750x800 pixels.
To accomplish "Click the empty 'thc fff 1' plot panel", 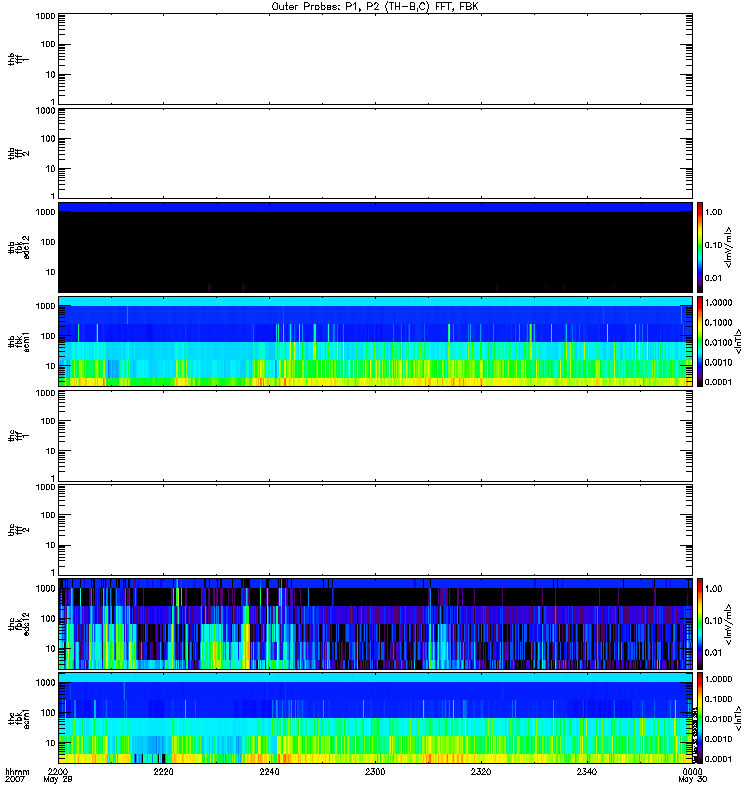I will 375,436.
